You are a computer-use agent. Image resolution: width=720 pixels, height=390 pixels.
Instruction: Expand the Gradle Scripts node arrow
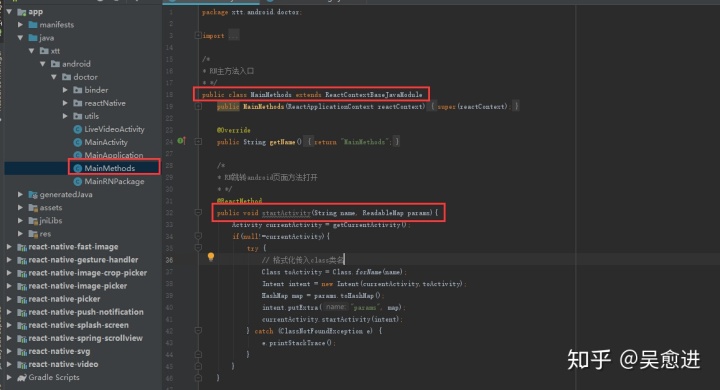9,377
